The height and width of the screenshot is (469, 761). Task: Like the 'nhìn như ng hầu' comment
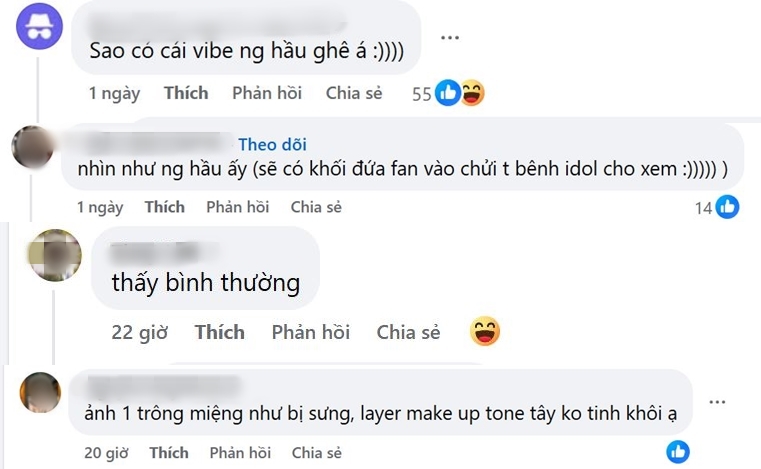(165, 207)
